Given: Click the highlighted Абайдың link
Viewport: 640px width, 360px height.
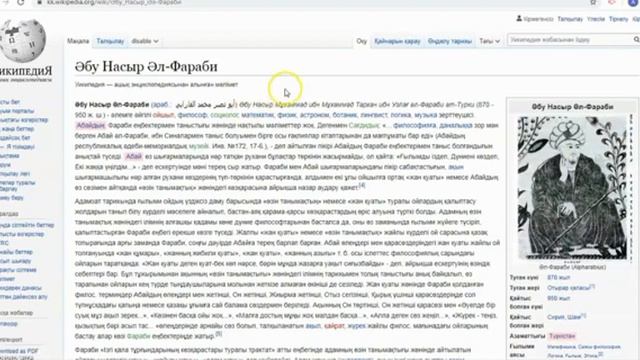Looking at the screenshot, I should (x=91, y=125).
